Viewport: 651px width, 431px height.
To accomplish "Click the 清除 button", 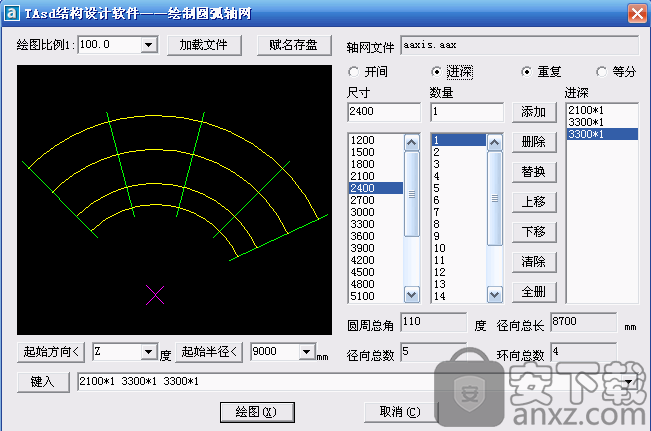I will point(534,262).
